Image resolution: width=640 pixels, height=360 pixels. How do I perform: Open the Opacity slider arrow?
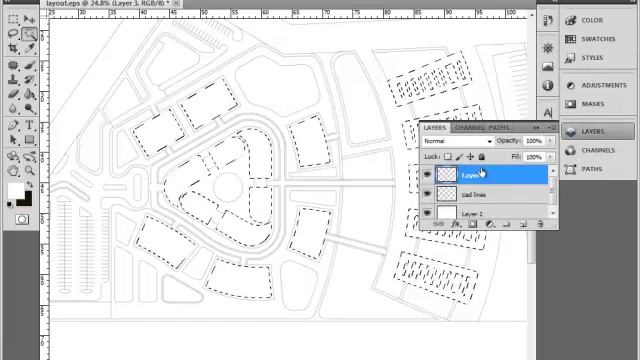[x=550, y=141]
